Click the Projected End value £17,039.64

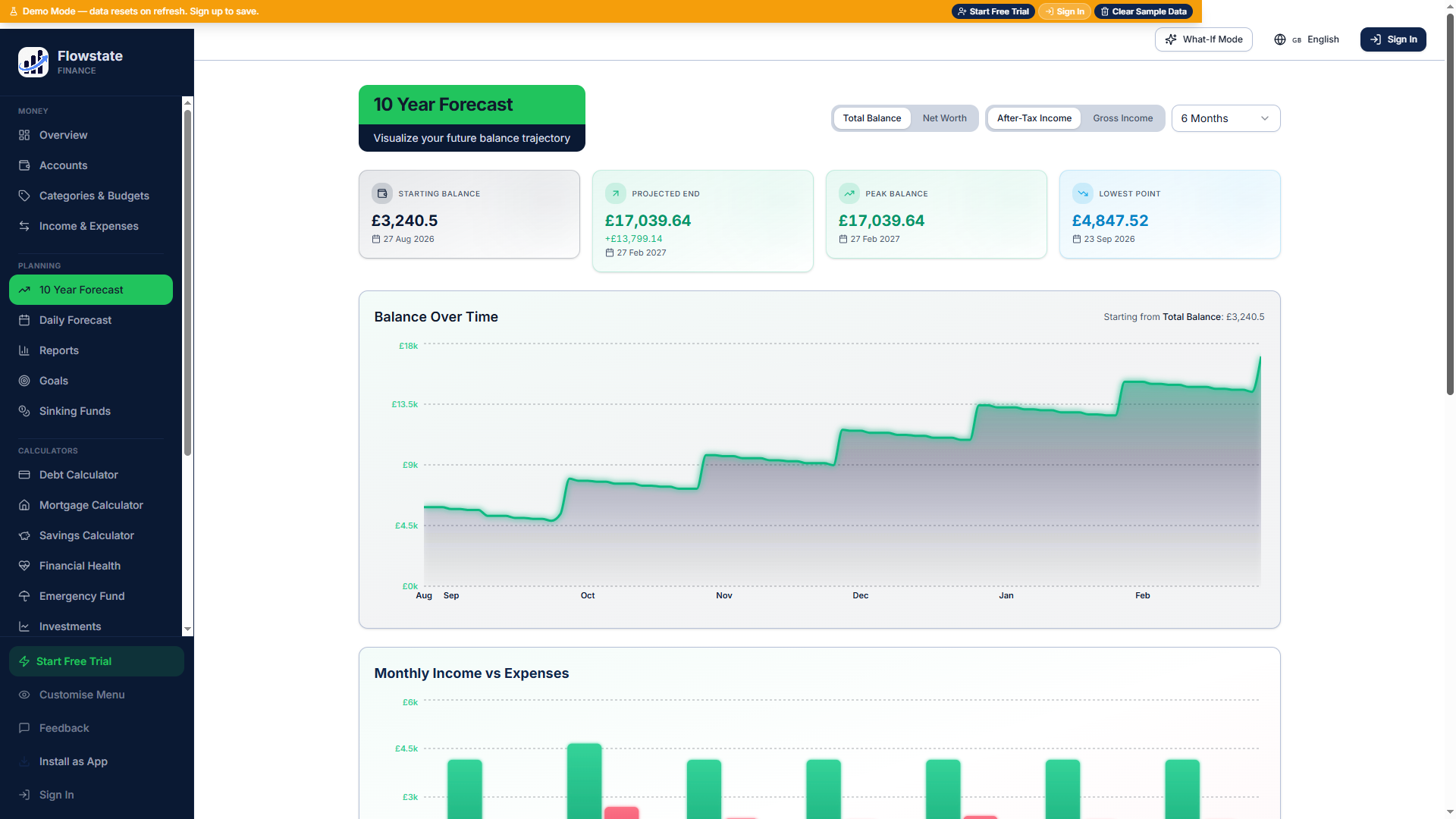click(x=648, y=221)
